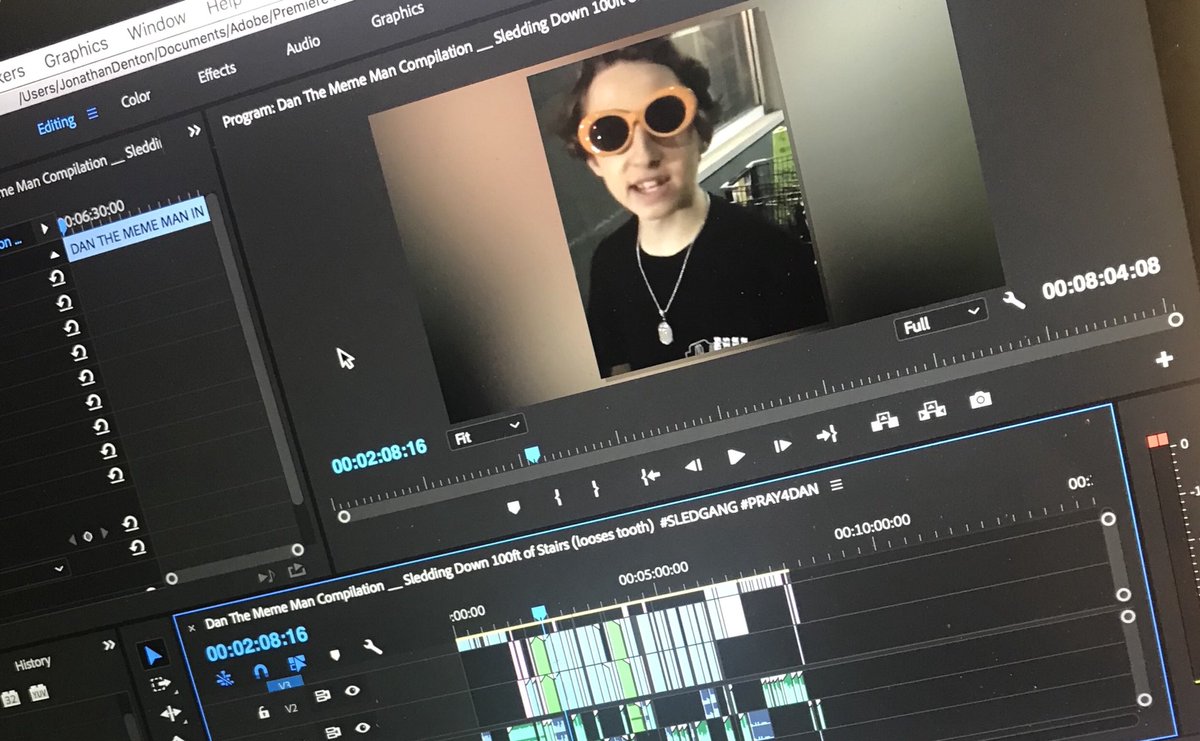Viewport: 1200px width, 741px height.
Task: Play the sequence in the Program Monitor
Action: point(736,456)
